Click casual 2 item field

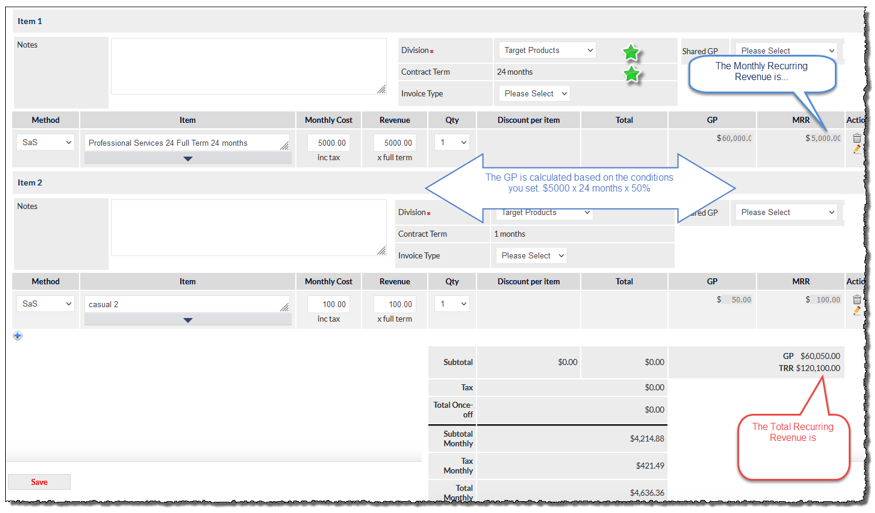(x=187, y=304)
